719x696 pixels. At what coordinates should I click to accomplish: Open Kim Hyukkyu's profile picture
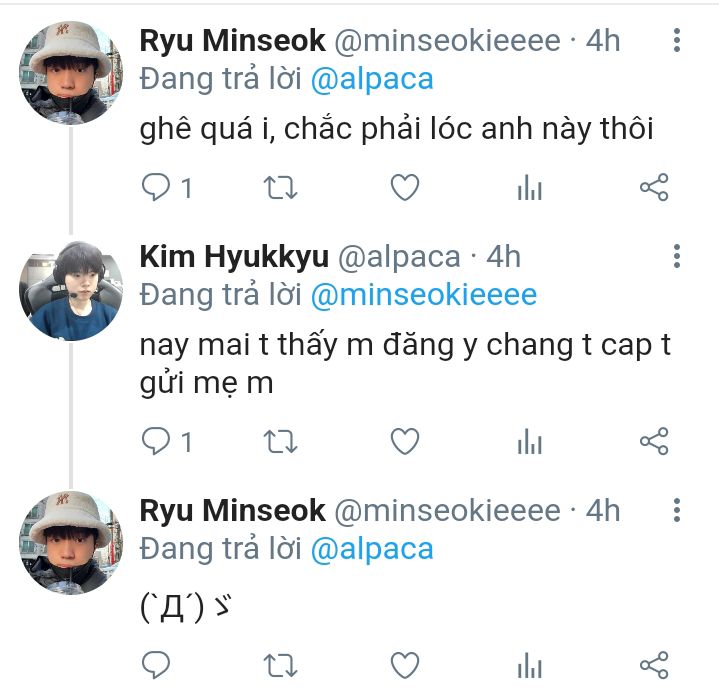tap(71, 289)
